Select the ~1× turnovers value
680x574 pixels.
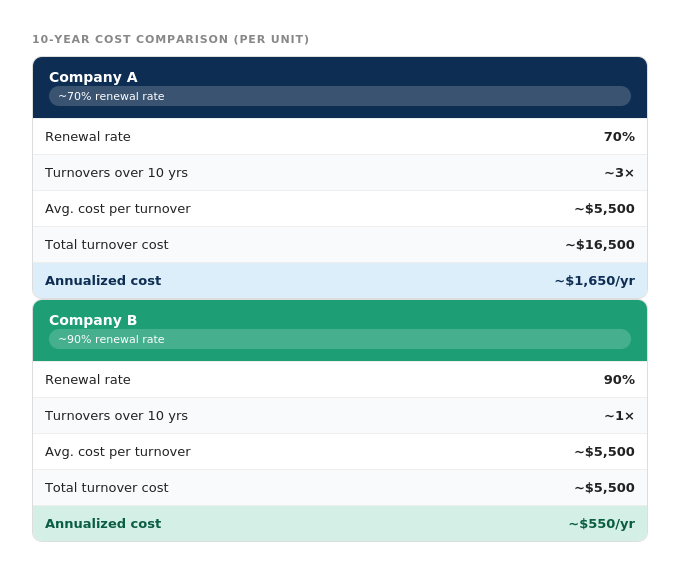tap(619, 416)
